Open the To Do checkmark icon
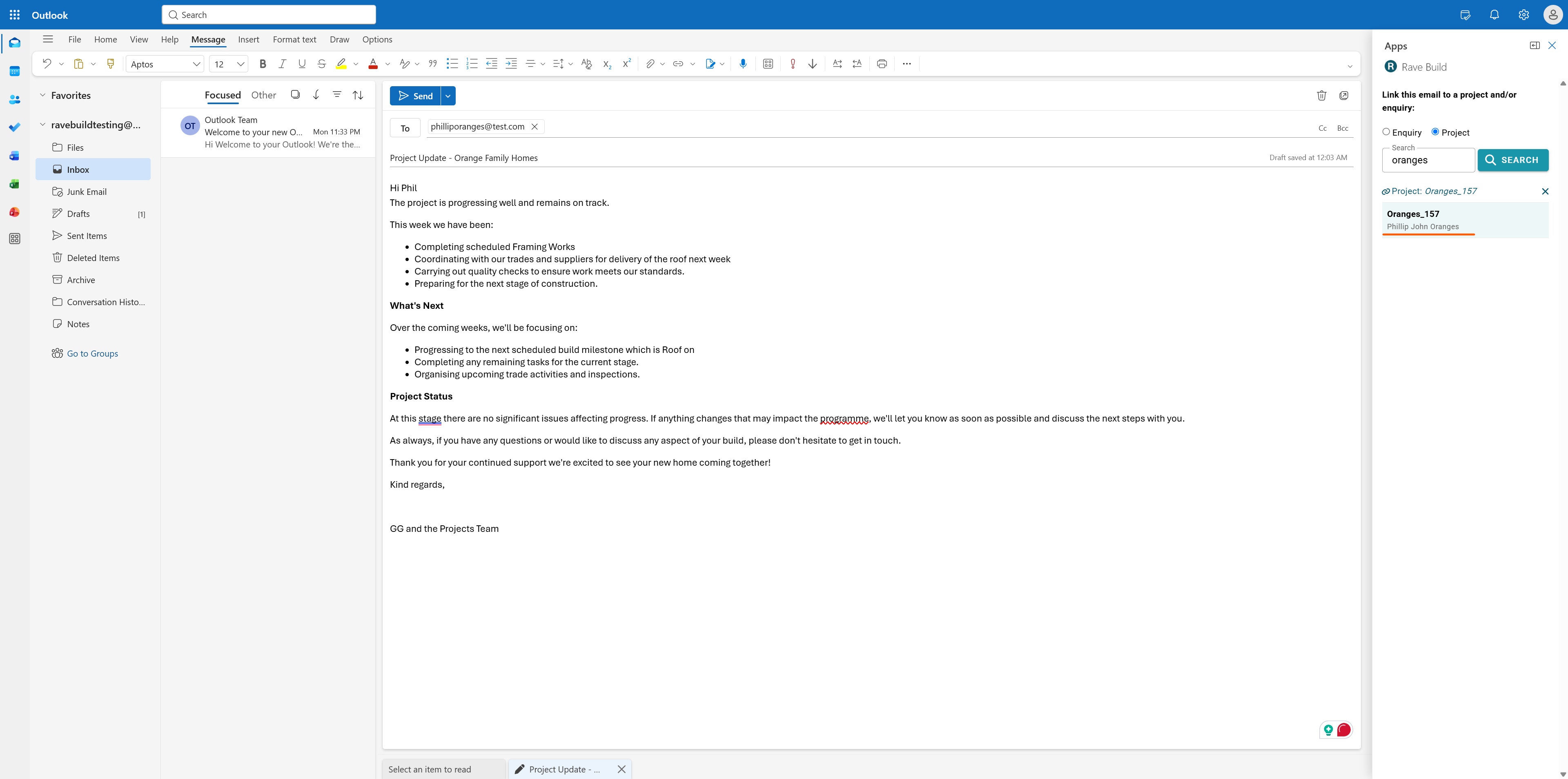This screenshot has width=1568, height=779. [x=15, y=127]
